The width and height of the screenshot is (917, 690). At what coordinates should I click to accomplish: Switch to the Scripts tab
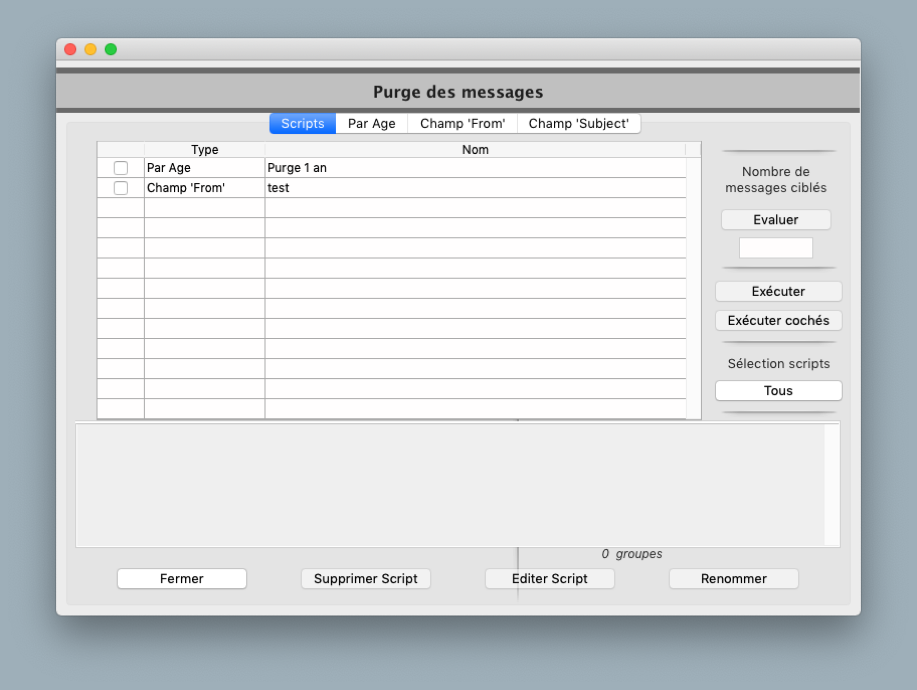(302, 124)
